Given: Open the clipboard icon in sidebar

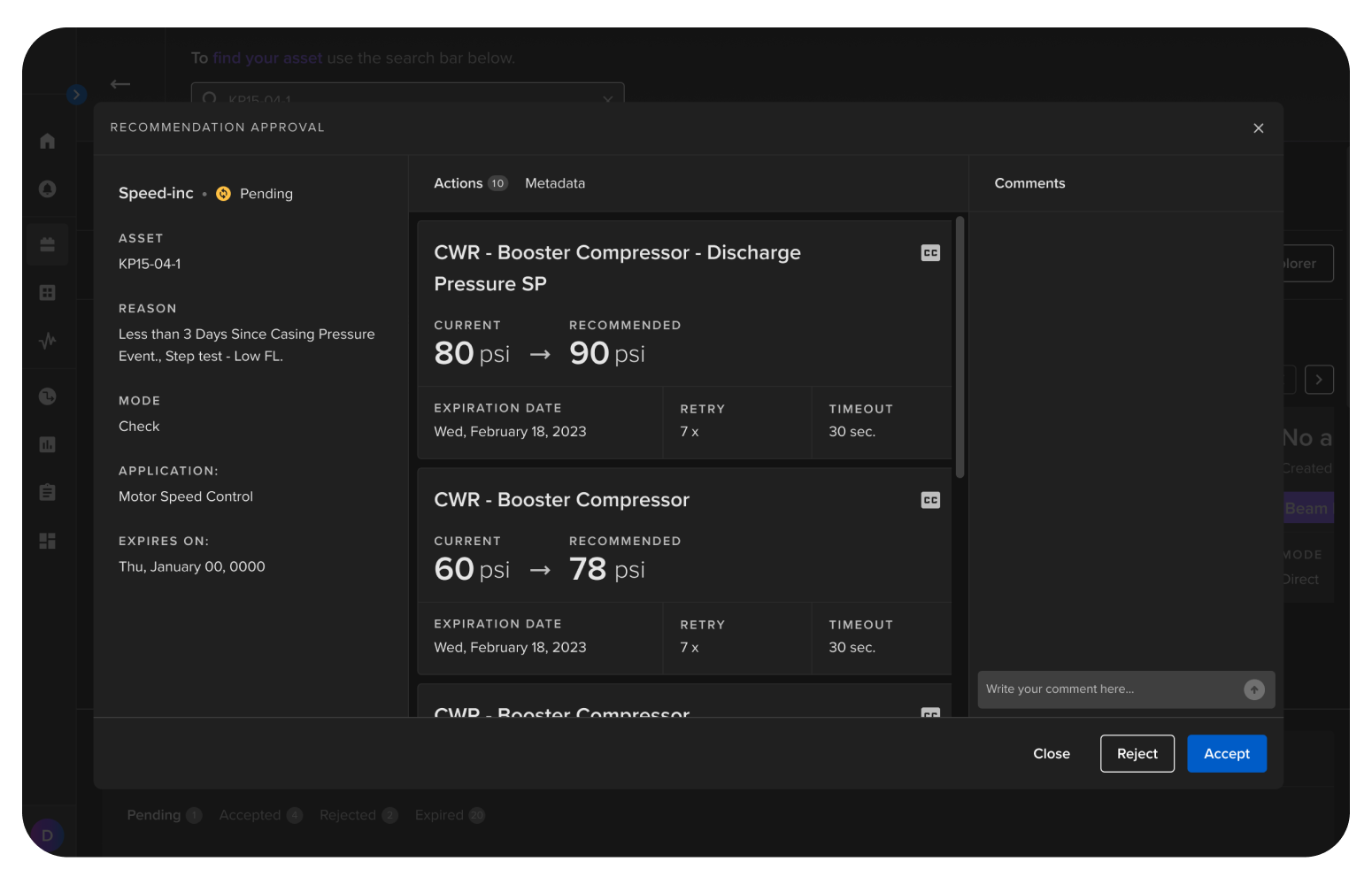Looking at the screenshot, I should click(48, 492).
